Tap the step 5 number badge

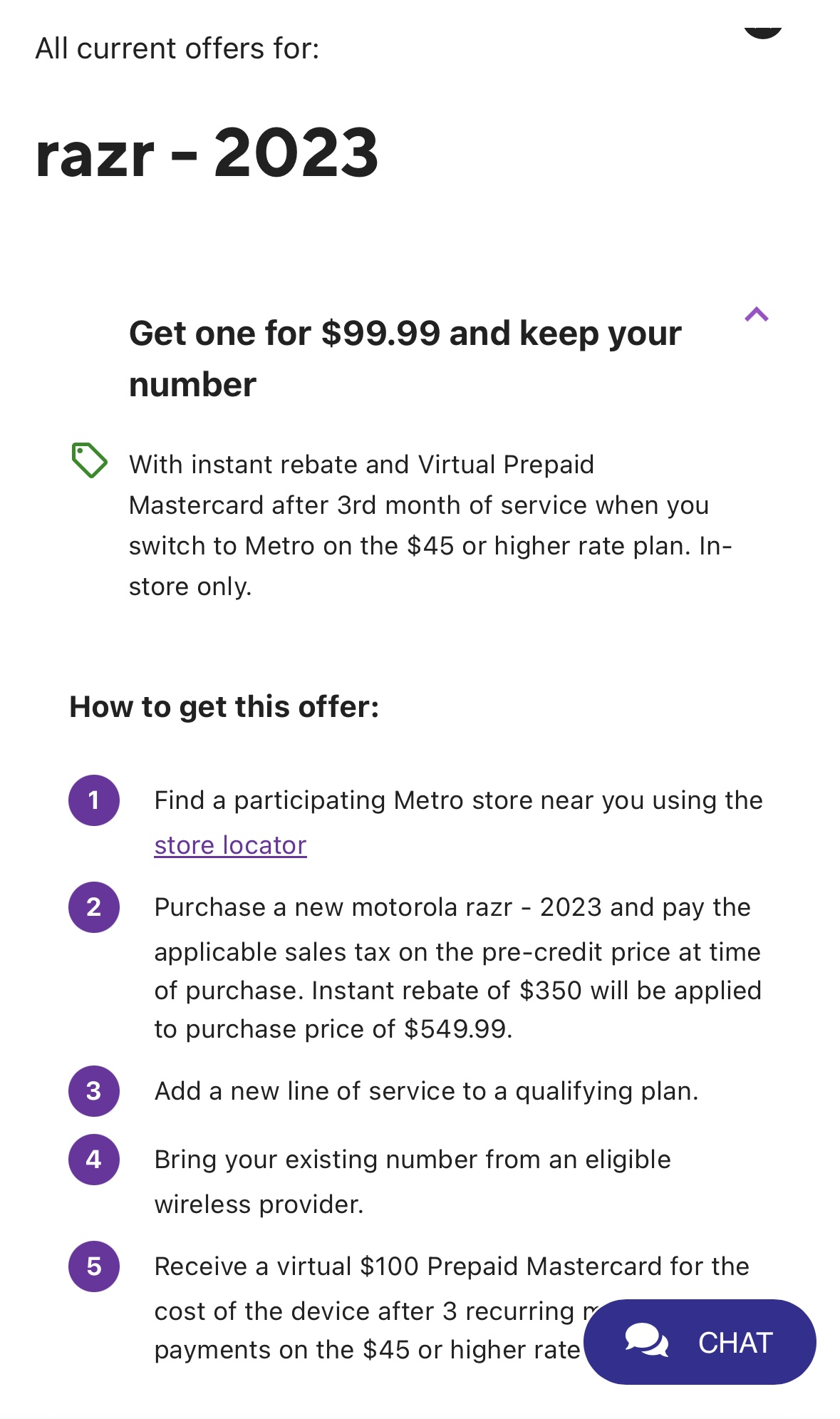pos(94,1266)
